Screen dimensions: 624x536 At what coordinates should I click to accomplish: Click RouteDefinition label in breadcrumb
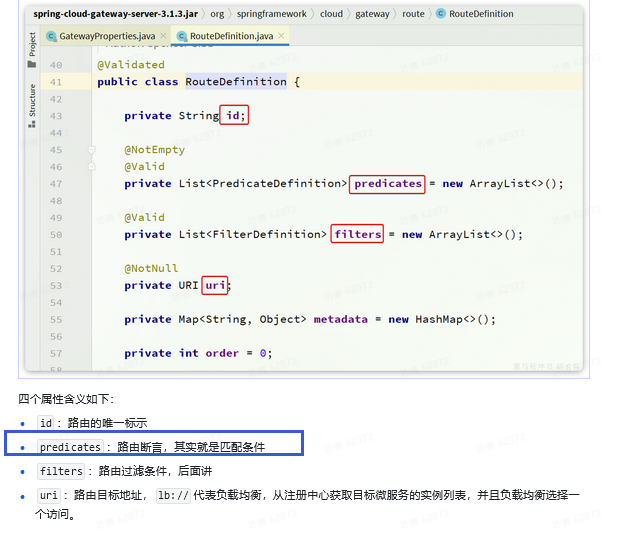(x=481, y=14)
